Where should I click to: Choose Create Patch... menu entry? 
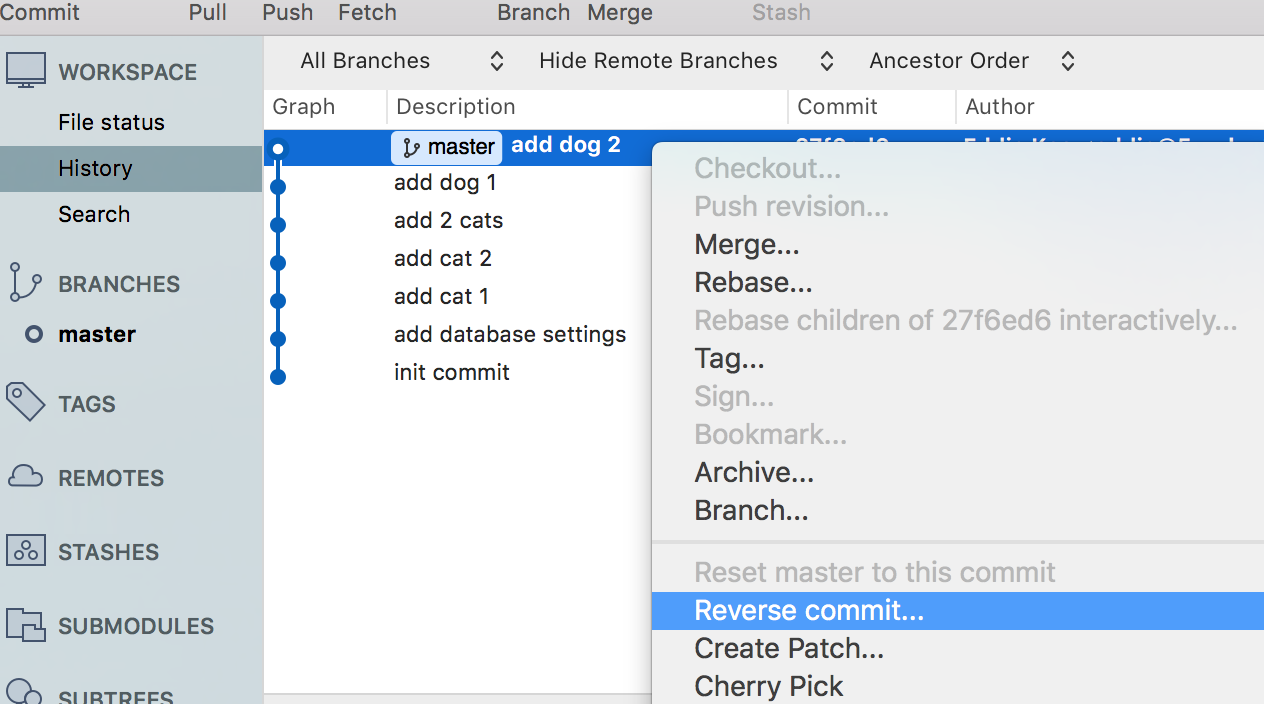788,648
